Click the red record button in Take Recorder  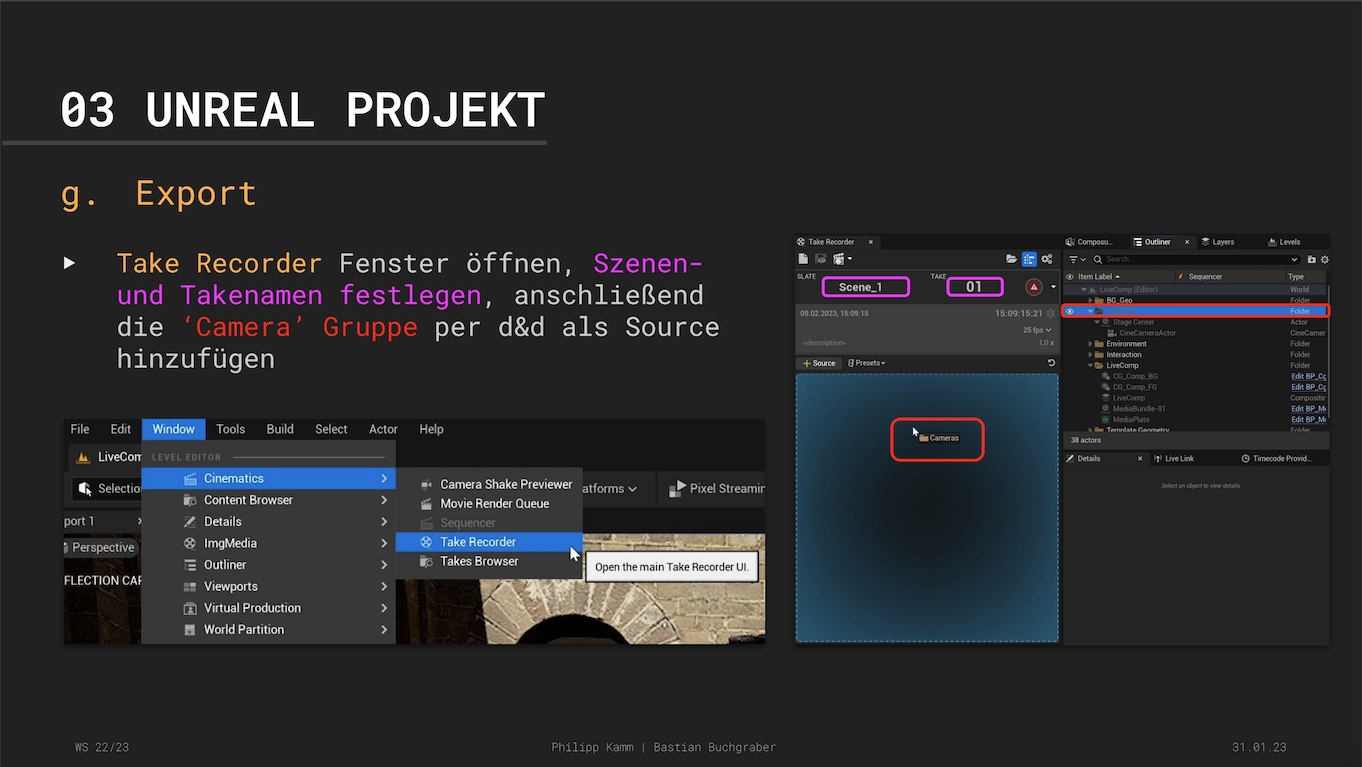pos(1034,287)
